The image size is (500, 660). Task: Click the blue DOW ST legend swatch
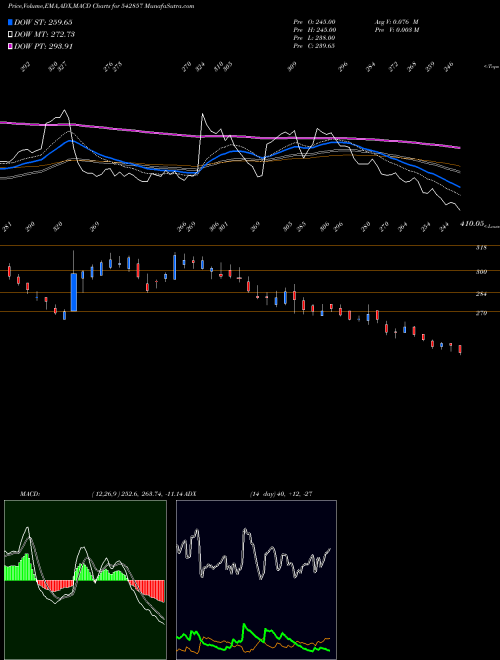click(10, 22)
